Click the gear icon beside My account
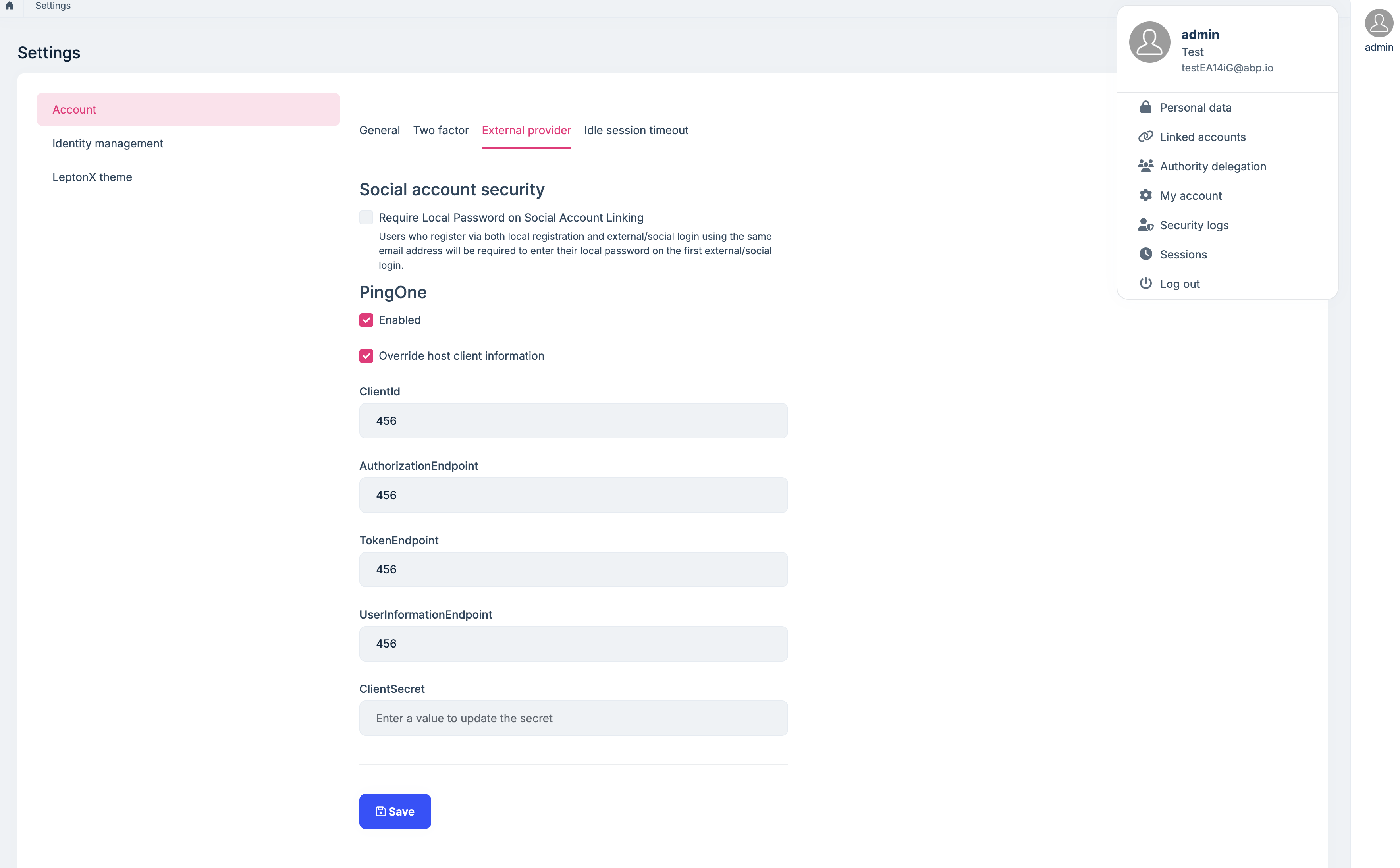The height and width of the screenshot is (868, 1400). click(1145, 195)
